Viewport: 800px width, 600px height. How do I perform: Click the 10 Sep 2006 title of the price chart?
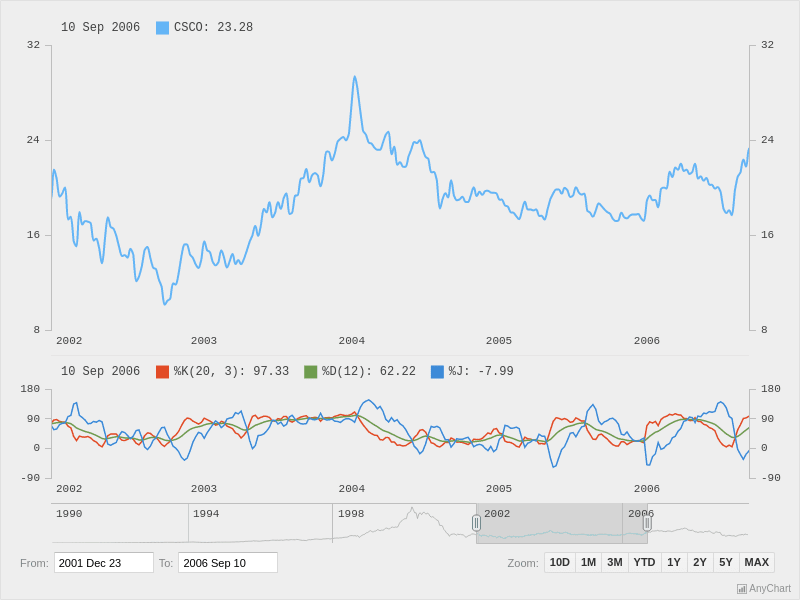(x=101, y=28)
